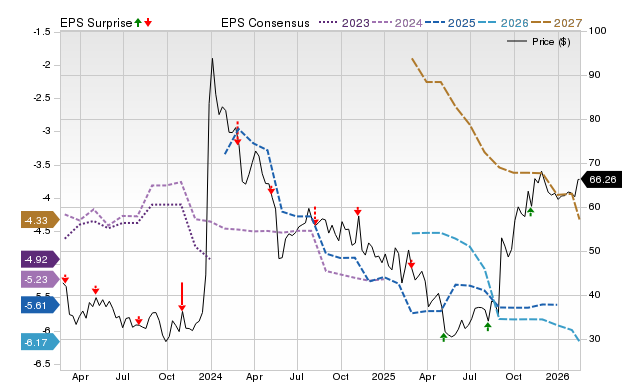
Task: Toggle the 2026 consensus series in legend
Action: pyautogui.click(x=503, y=23)
